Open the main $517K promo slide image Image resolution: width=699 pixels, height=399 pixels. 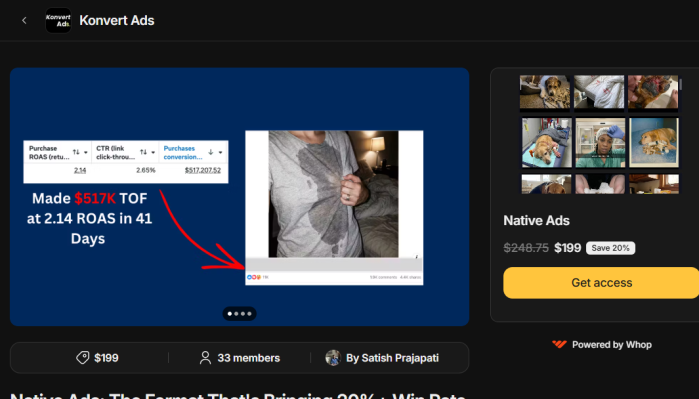[x=239, y=197]
